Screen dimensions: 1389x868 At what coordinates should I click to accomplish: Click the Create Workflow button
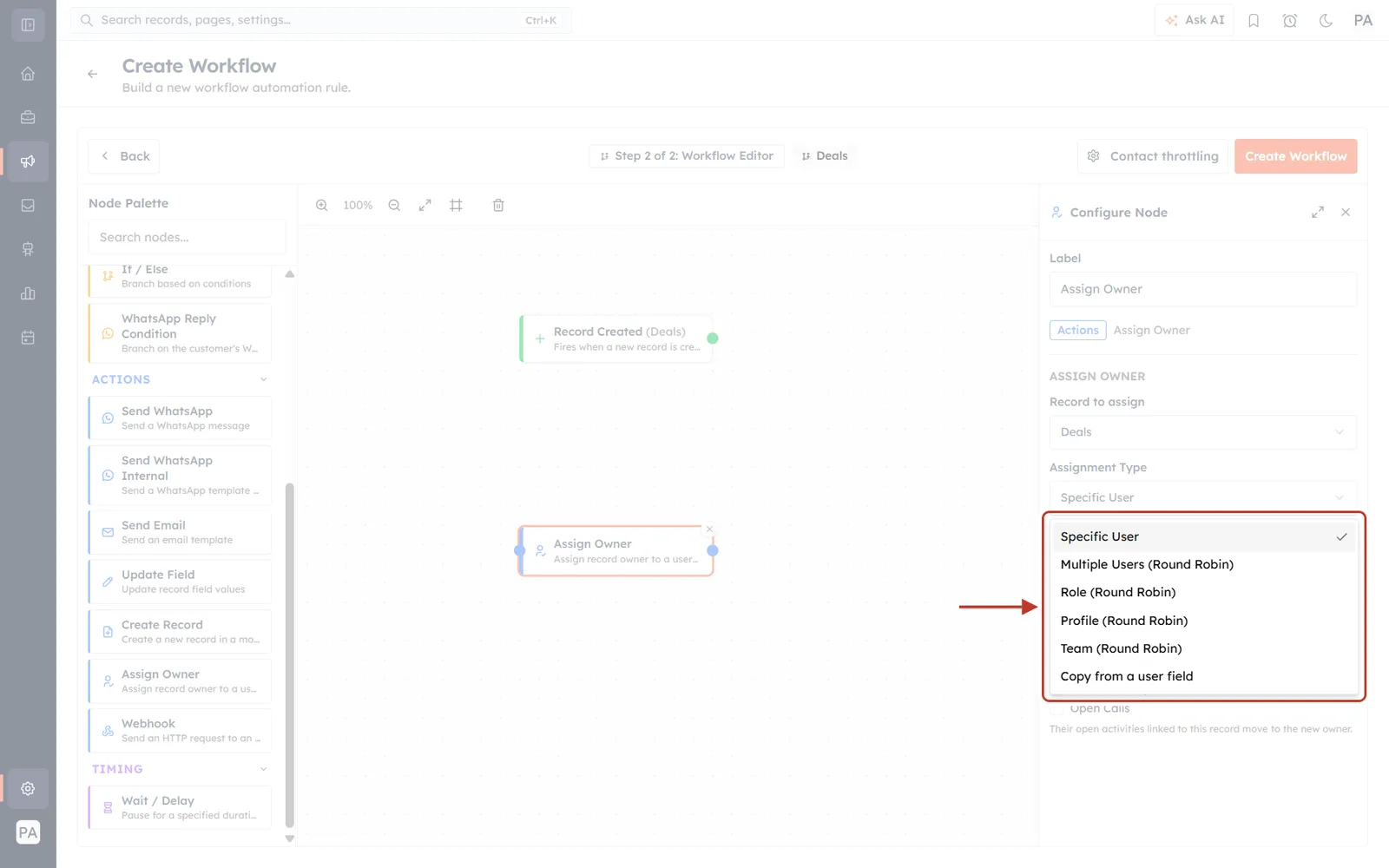[1295, 156]
